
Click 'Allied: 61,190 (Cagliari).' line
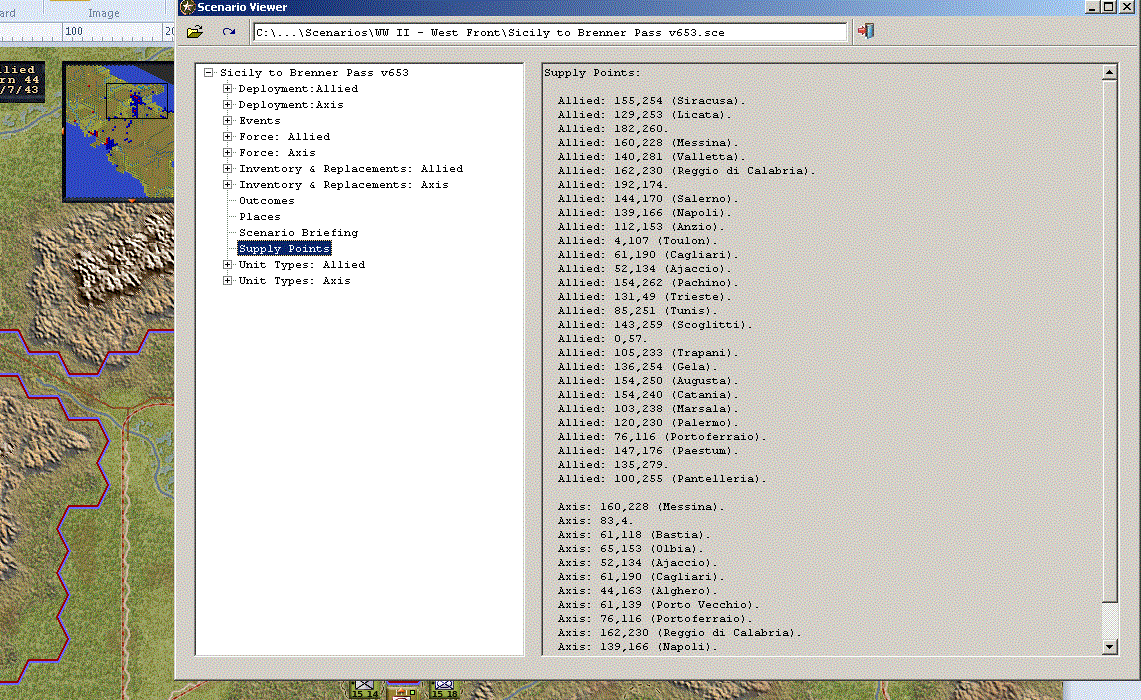(x=648, y=255)
